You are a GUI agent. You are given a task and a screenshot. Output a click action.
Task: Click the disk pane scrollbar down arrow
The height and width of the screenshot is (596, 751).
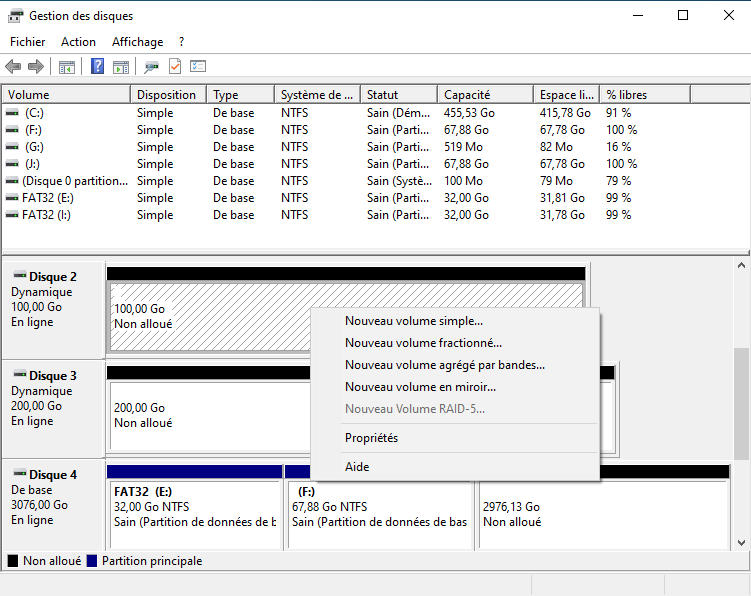[742, 542]
